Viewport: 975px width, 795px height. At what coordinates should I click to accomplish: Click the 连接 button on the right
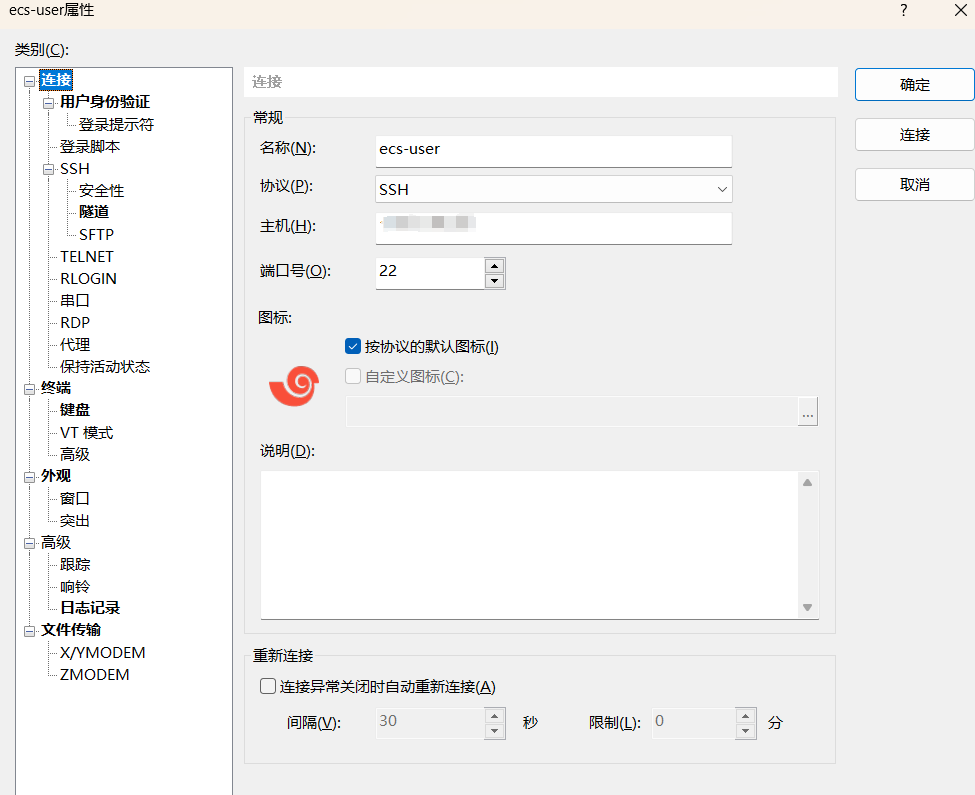click(915, 135)
